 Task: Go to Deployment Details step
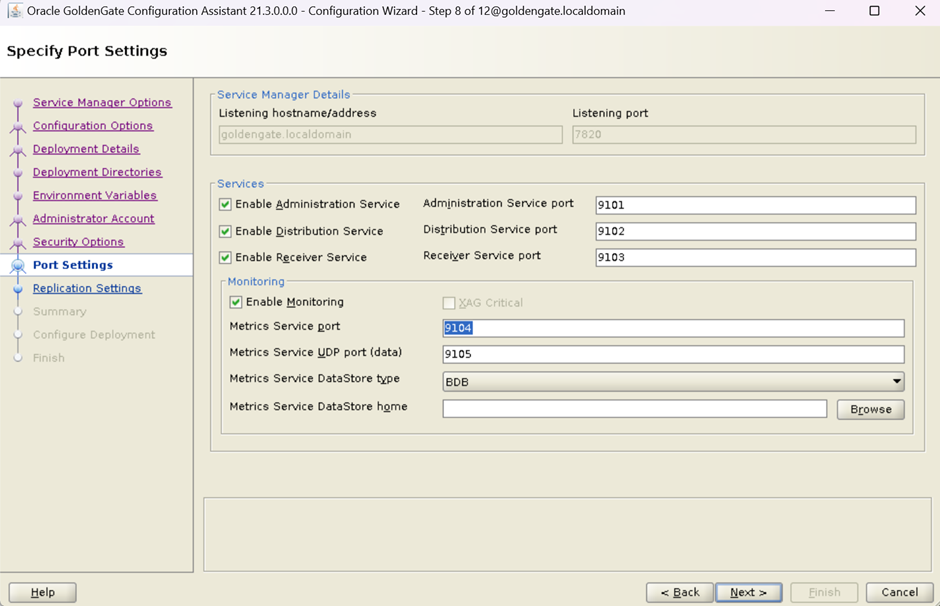pos(86,149)
